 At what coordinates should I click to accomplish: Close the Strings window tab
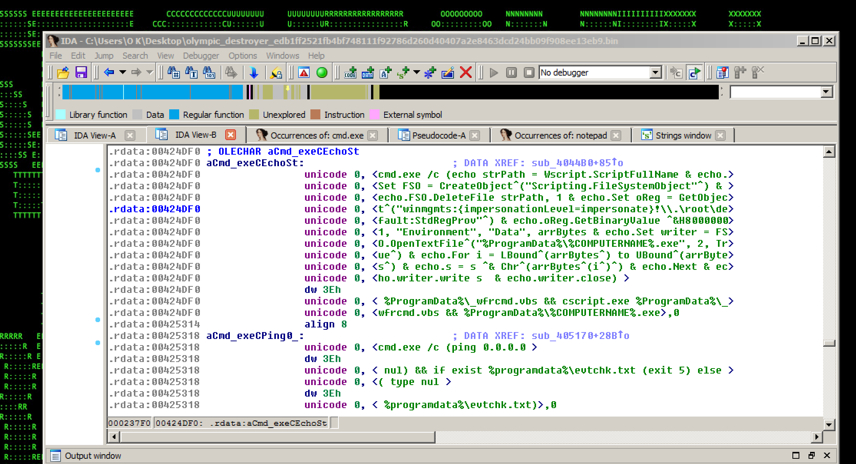721,135
